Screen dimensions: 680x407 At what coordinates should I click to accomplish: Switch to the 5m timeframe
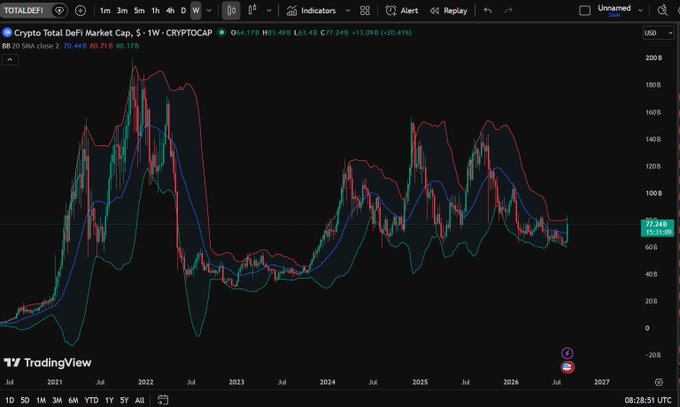(x=139, y=10)
